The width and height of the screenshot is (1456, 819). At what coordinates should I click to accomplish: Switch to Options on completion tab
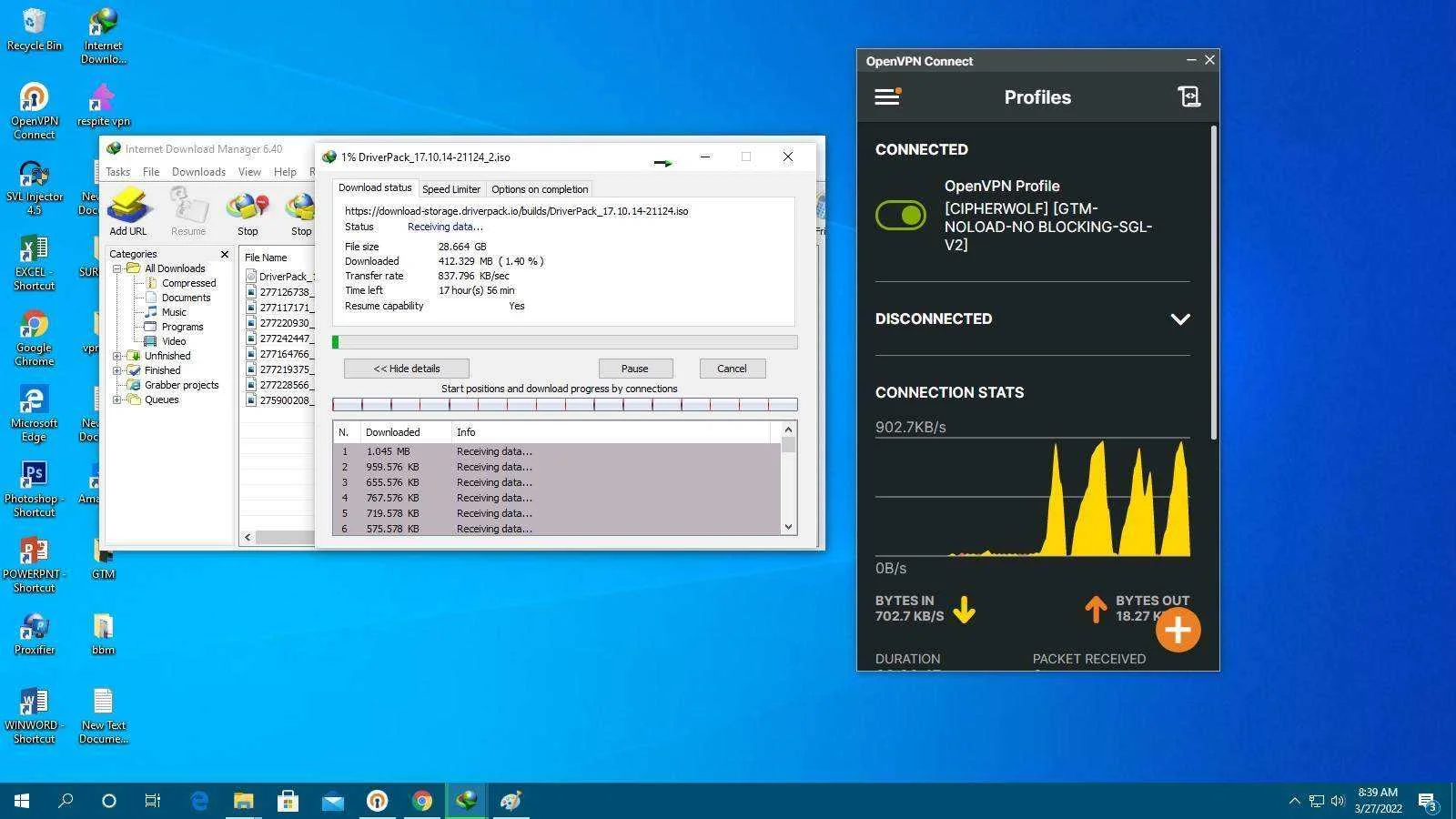tap(540, 189)
